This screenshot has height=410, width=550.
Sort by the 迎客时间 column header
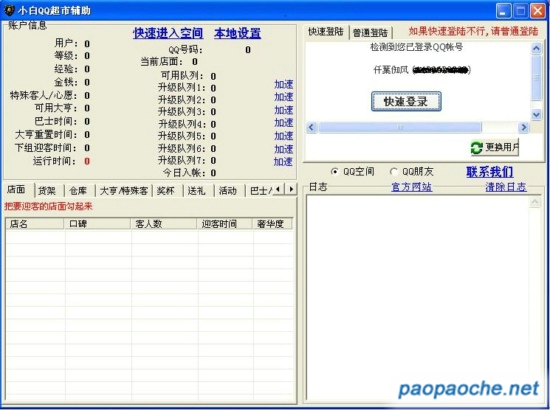click(x=224, y=224)
